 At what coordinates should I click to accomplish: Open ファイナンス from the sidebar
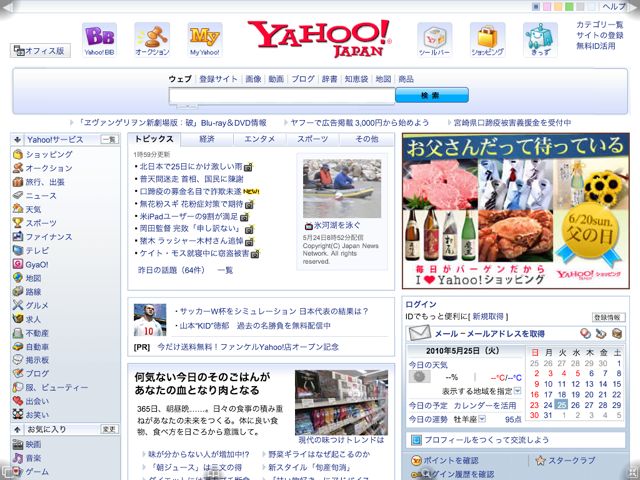click(49, 237)
